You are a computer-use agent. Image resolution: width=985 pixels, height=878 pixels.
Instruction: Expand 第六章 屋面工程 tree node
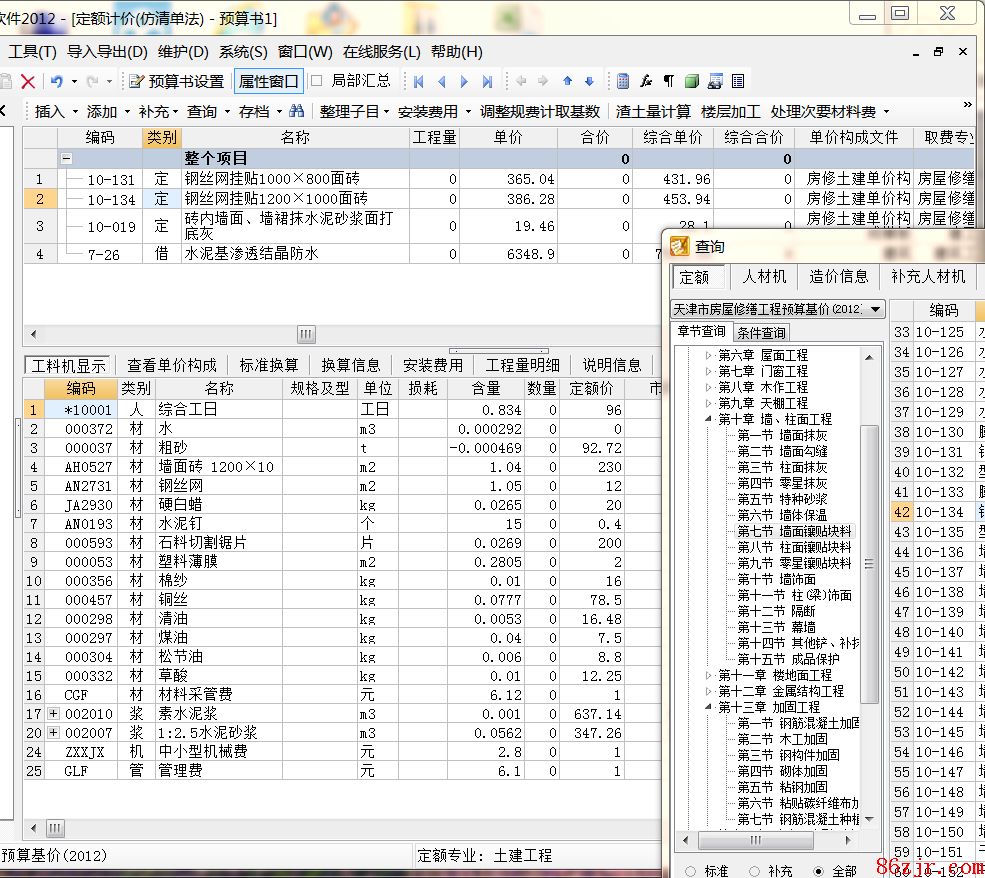[x=709, y=355]
